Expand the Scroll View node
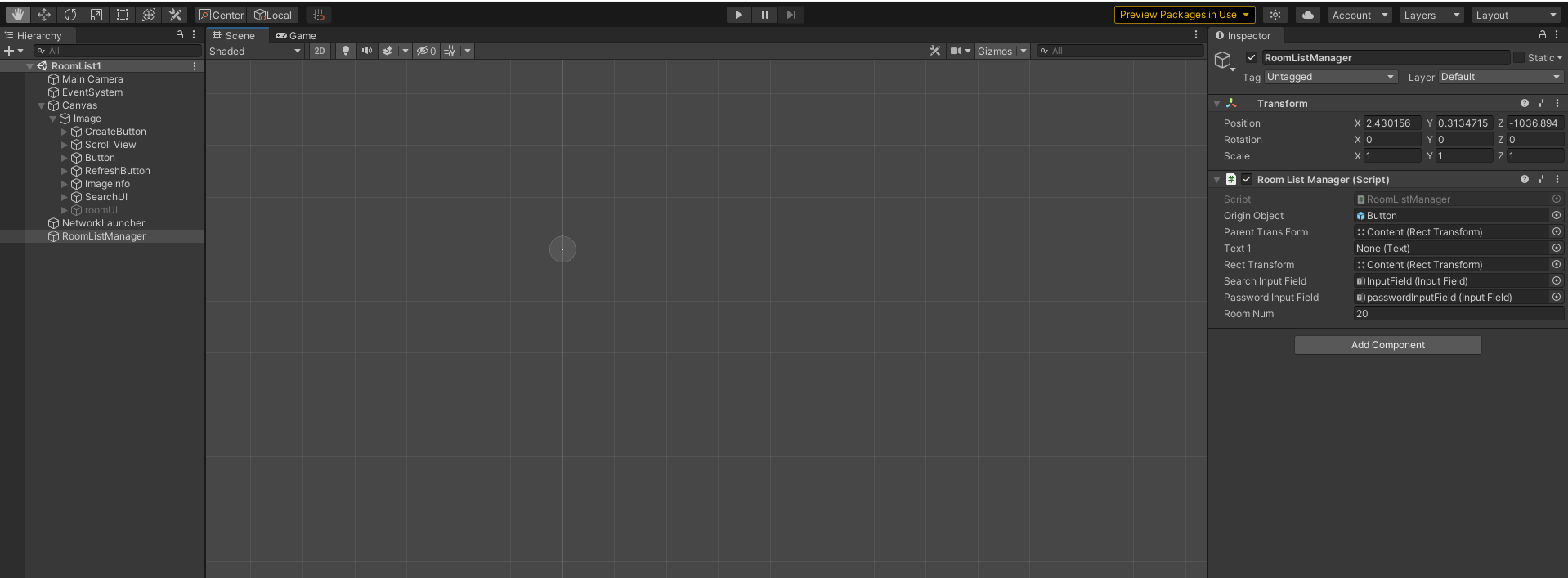The height and width of the screenshot is (578, 1568). 65,145
